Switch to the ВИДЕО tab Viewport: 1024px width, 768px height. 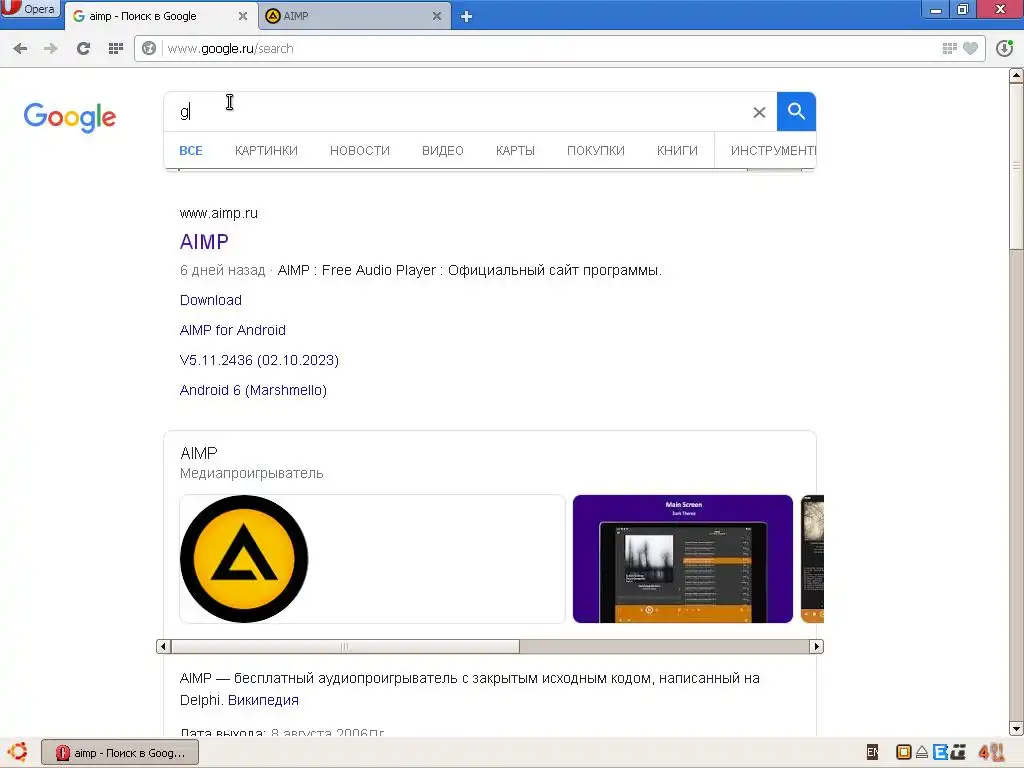click(x=442, y=150)
